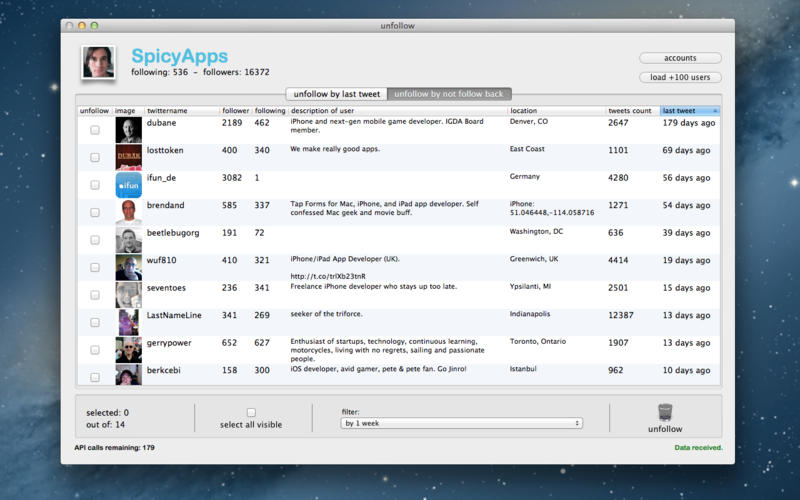Click the 'load +100 users' button
Screen dimensions: 800x500
pyautogui.click(x=680, y=77)
